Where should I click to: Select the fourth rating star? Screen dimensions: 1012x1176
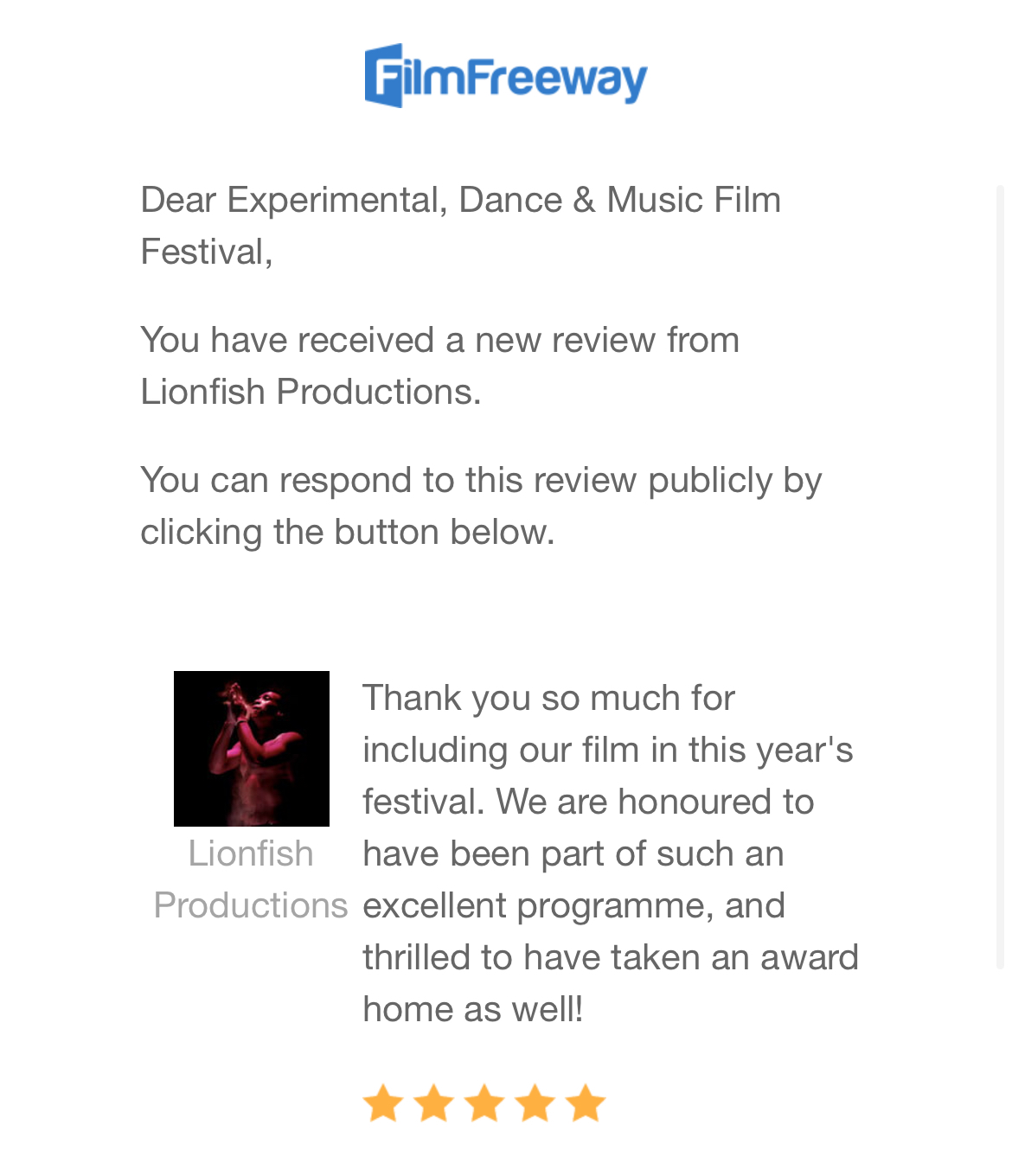(535, 1103)
